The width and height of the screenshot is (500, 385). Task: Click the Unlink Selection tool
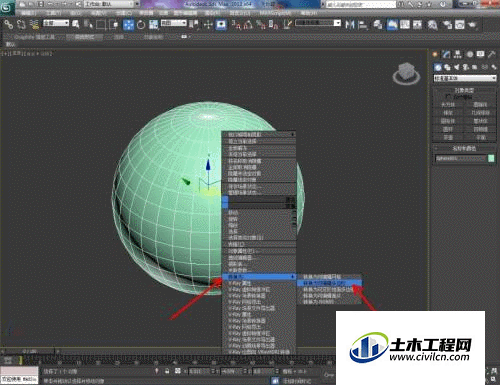point(21,24)
